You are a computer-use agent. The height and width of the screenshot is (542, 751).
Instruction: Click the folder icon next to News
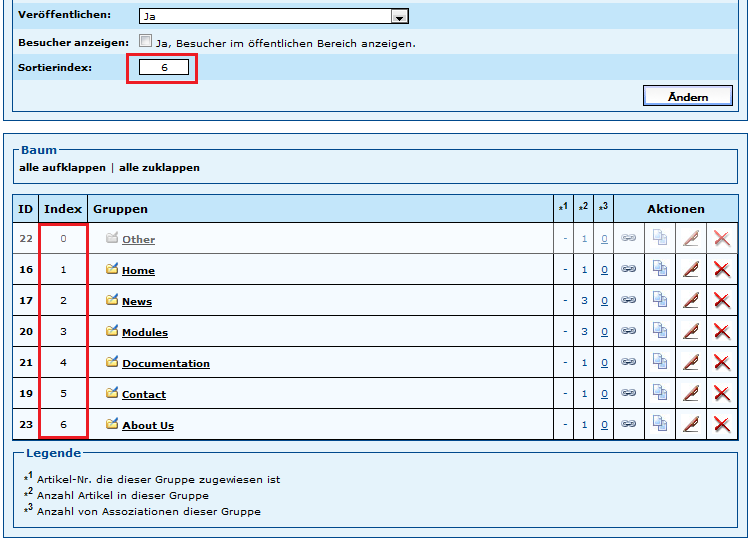pyautogui.click(x=112, y=300)
